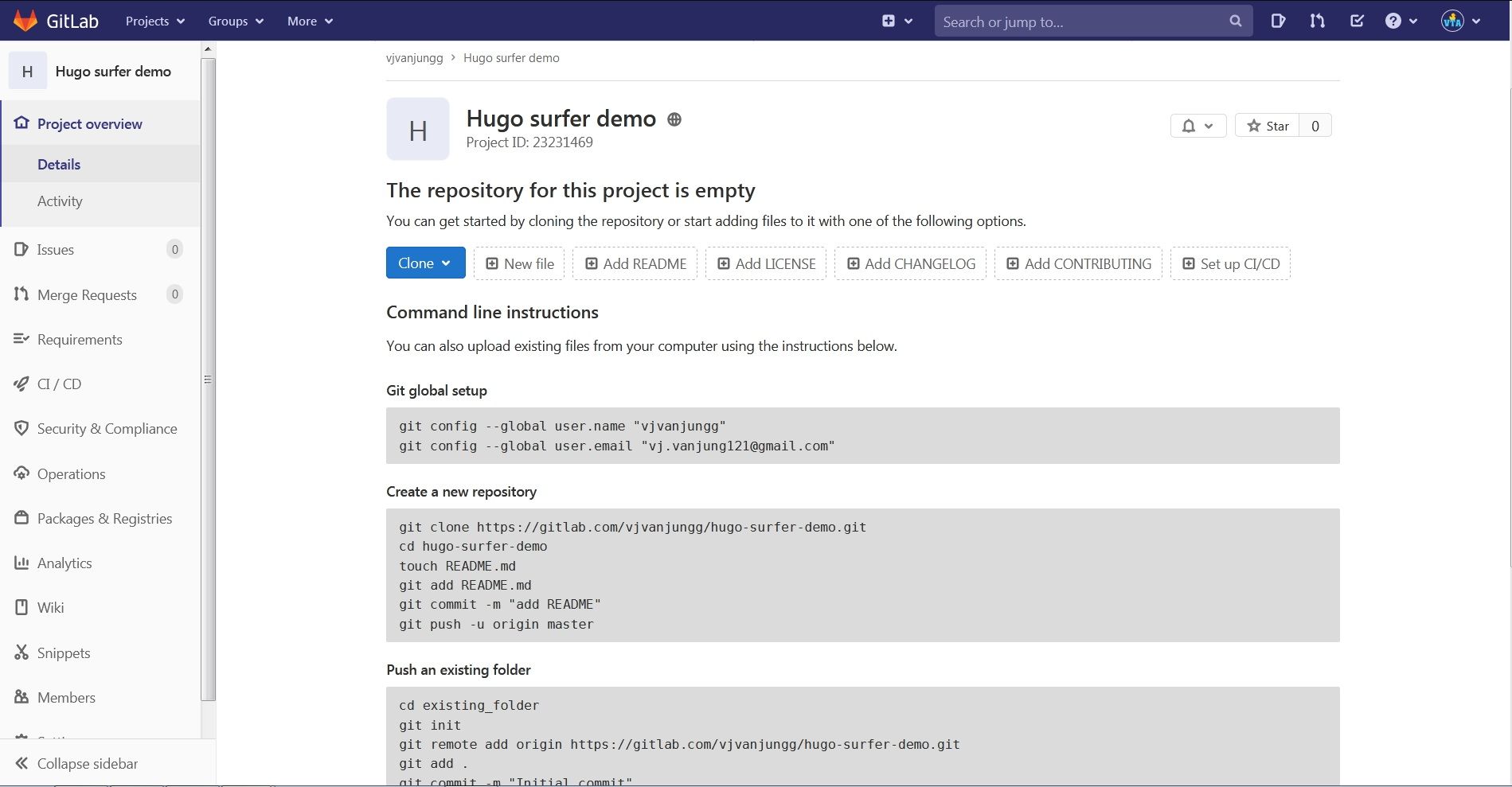Viewport: 1512px width, 787px height.
Task: Open the More menu
Action: pos(310,21)
